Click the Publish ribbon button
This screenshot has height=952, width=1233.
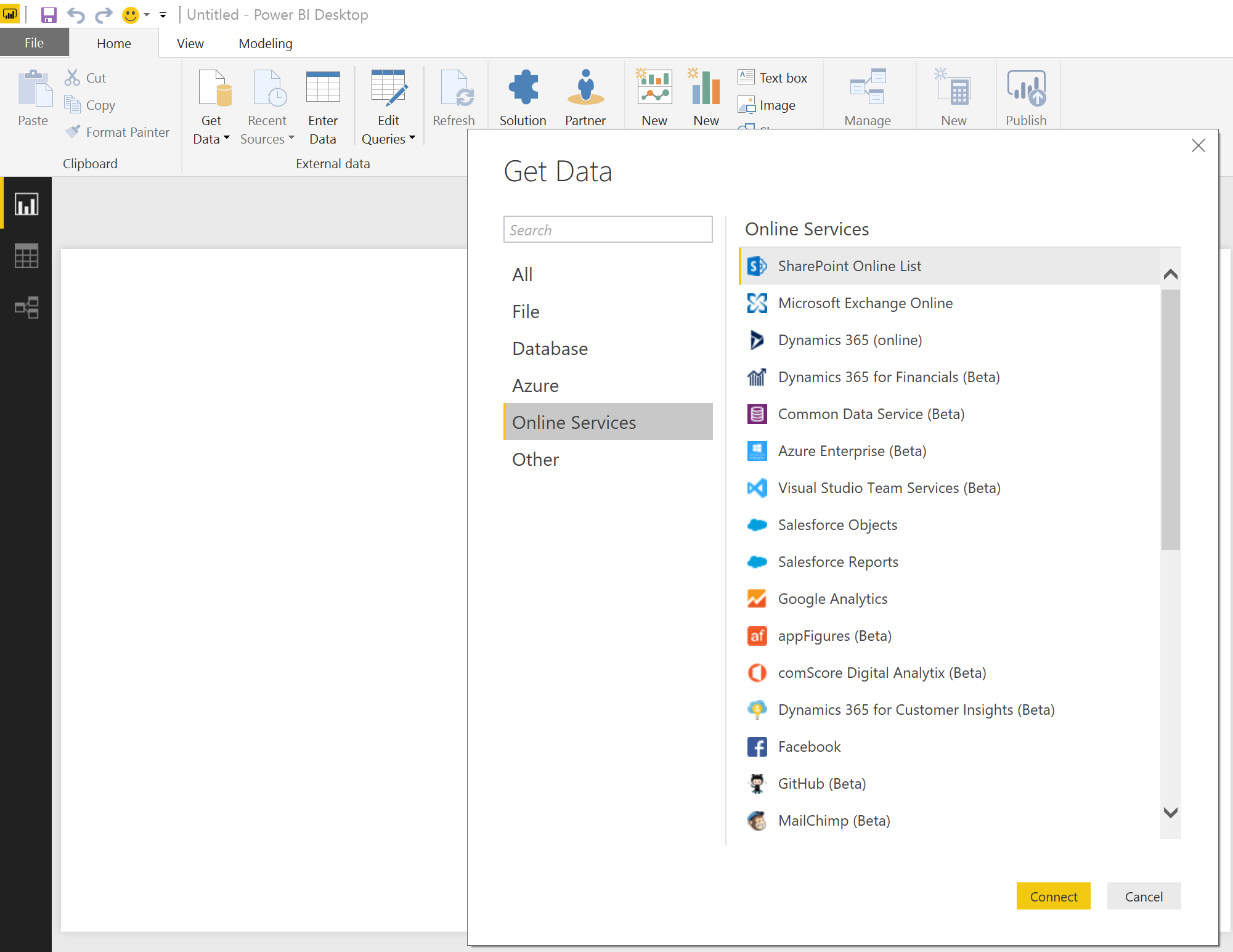pyautogui.click(x=1026, y=99)
